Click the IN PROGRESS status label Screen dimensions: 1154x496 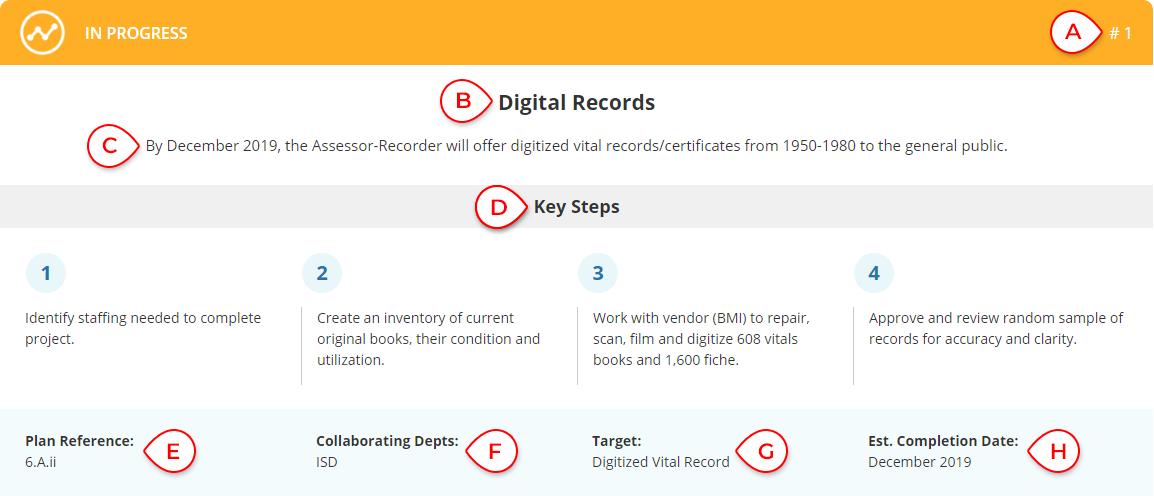tap(136, 33)
